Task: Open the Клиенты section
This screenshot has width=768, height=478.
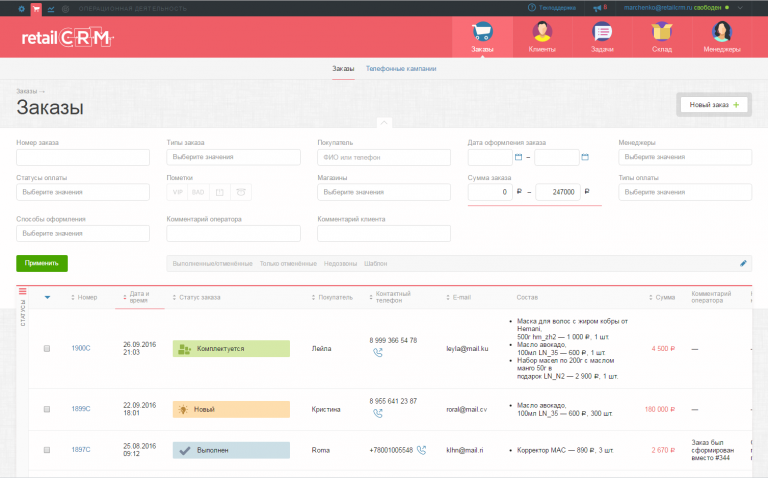Action: pos(542,37)
